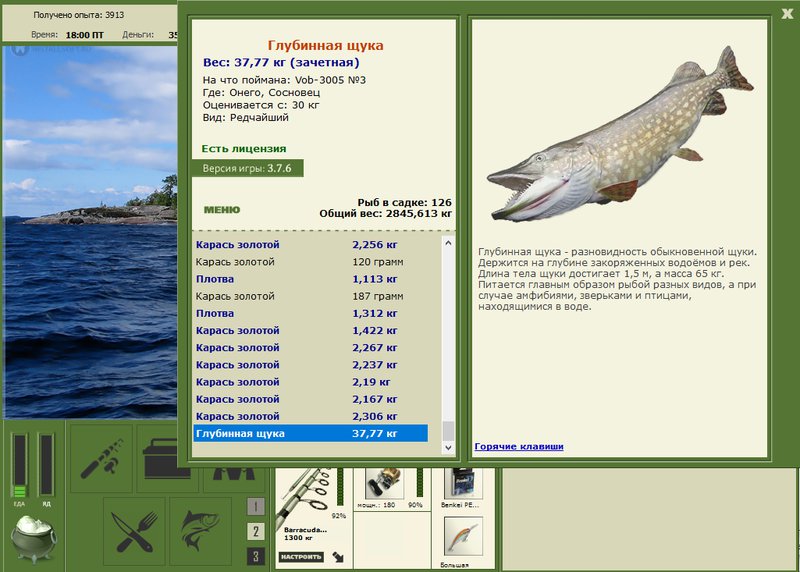Screen dimensions: 800x572
Task: Select Карась золотой 1,422 кг row
Action: (311, 331)
